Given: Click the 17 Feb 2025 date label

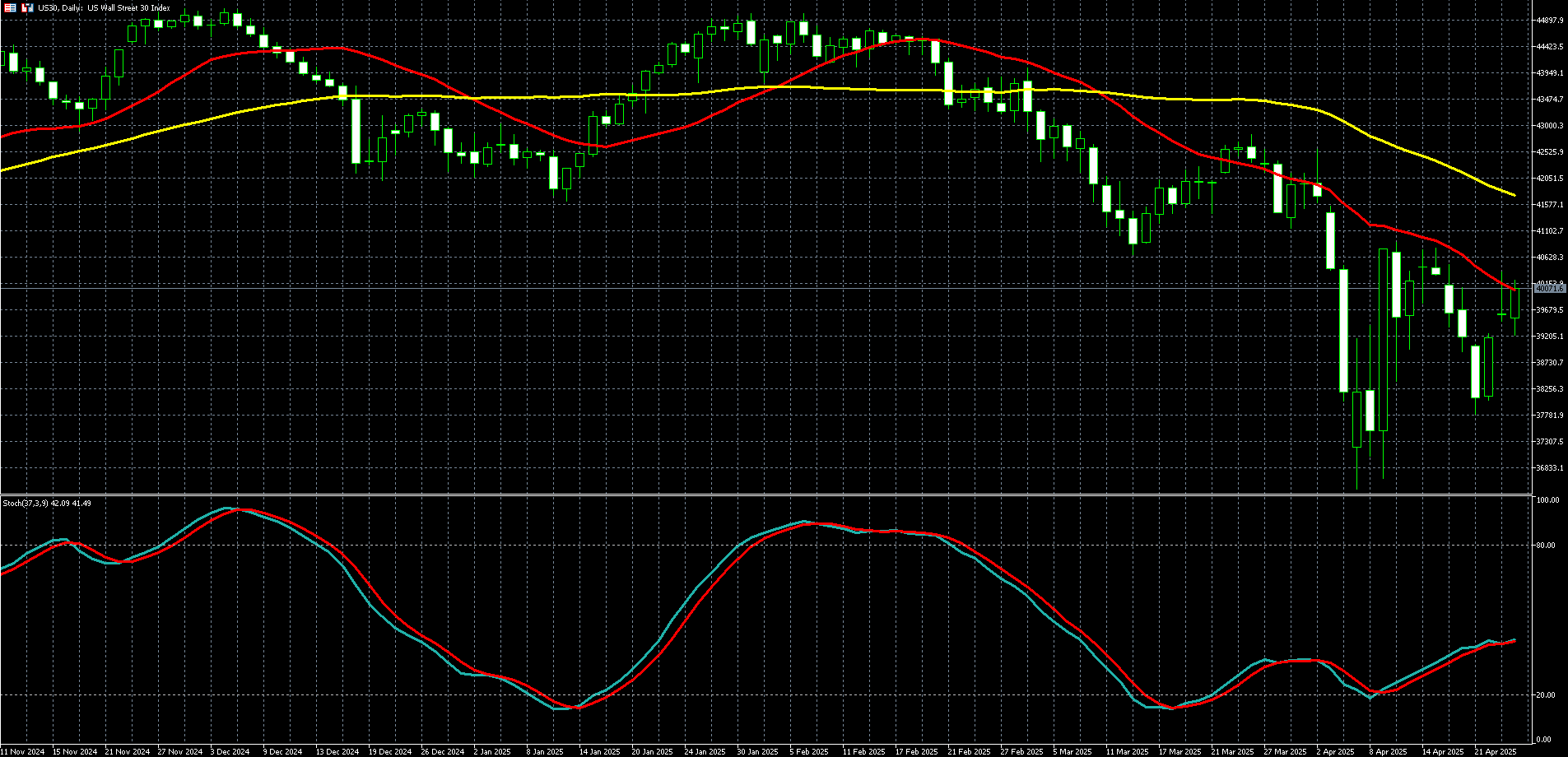Looking at the screenshot, I should [916, 751].
